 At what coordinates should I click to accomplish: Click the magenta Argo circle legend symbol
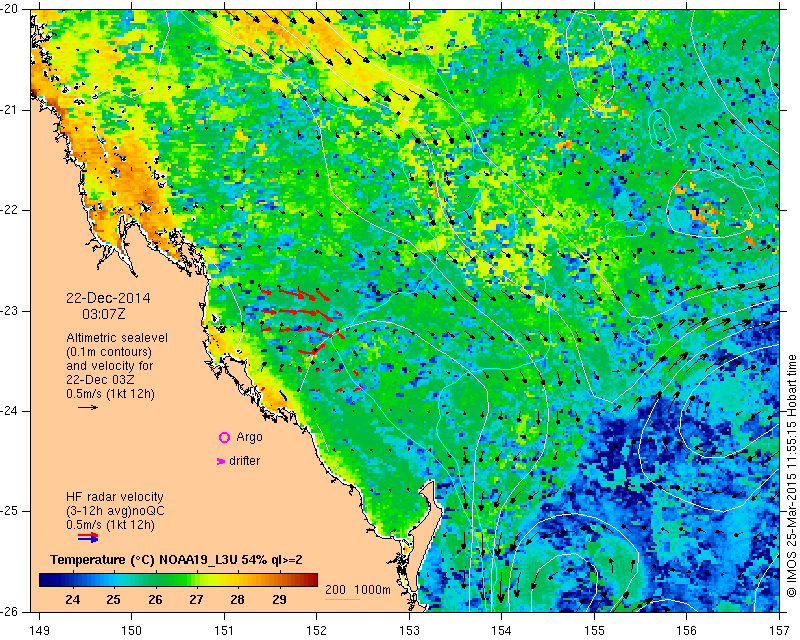click(x=224, y=437)
